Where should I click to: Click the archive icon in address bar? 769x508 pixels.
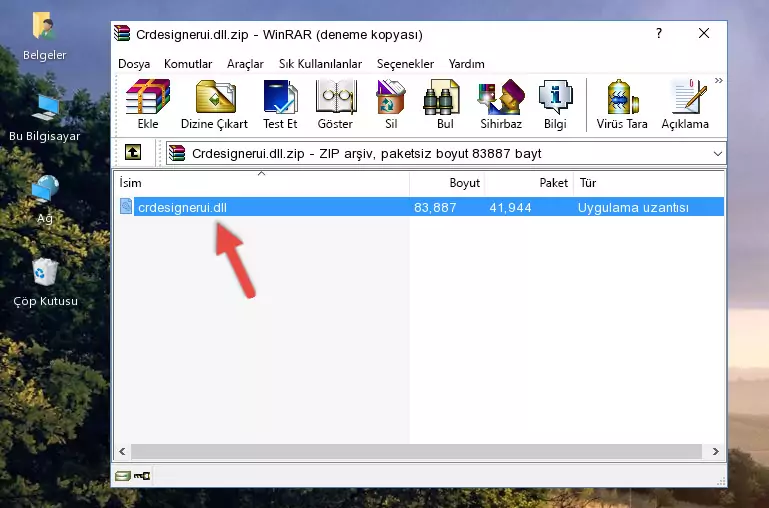click(177, 153)
